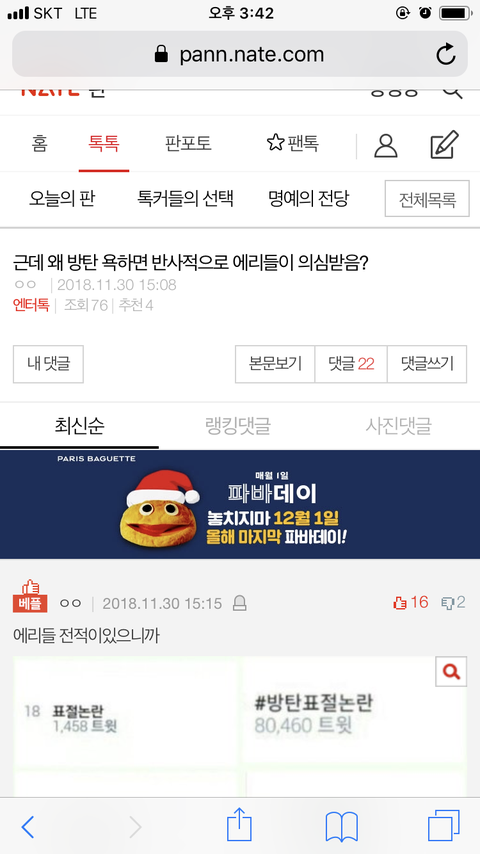Open Safari bookmarks book icon
480x854 pixels.
coord(342,827)
